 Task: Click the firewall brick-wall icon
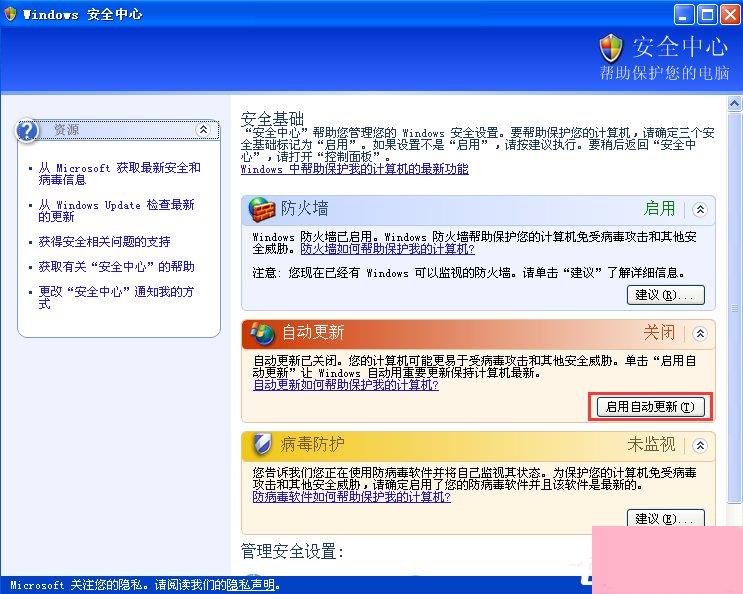(262, 209)
